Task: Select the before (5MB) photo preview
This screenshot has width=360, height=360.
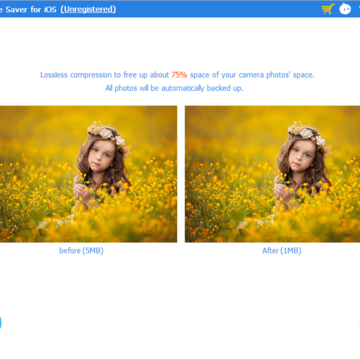Action: 88,174
